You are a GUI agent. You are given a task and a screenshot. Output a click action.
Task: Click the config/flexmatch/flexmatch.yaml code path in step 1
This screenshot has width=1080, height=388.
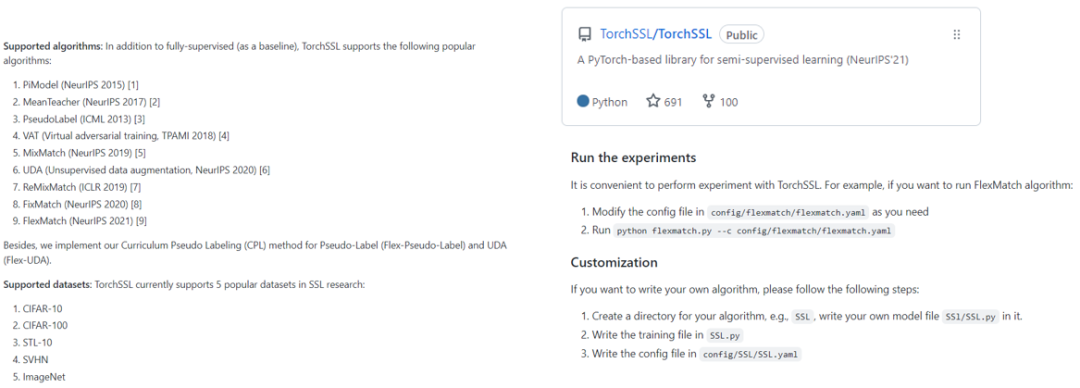tap(787, 212)
